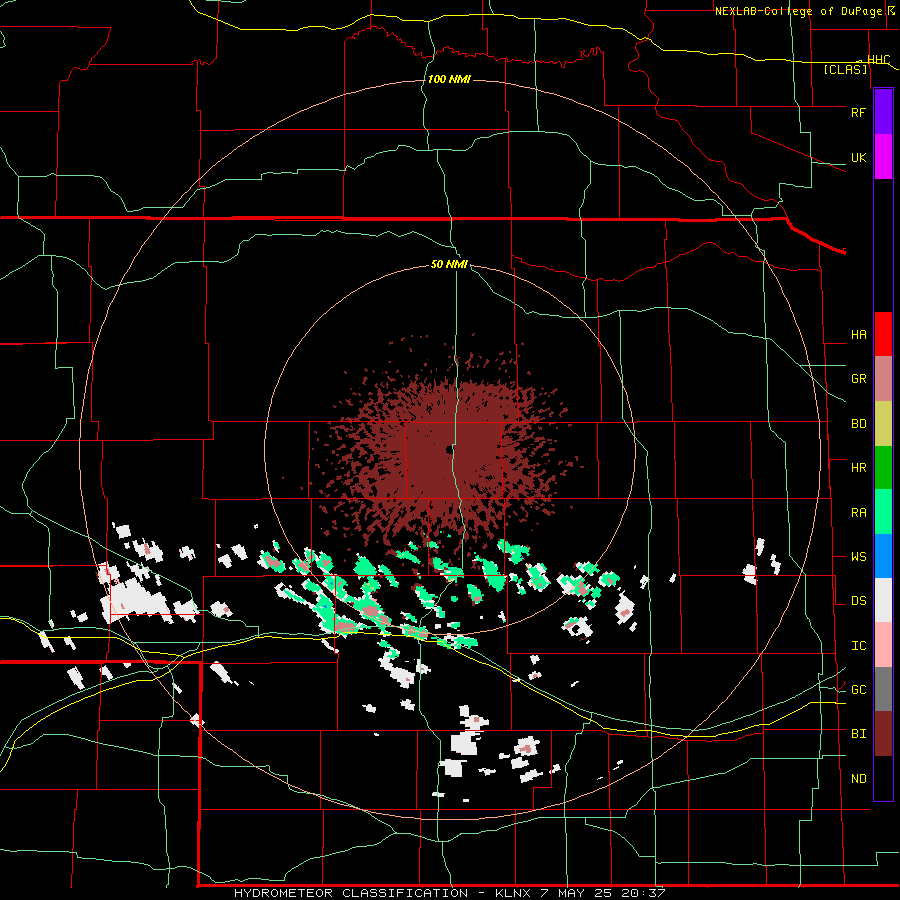This screenshot has height=900, width=900.
Task: Click the HR legend label
Action: click(858, 467)
